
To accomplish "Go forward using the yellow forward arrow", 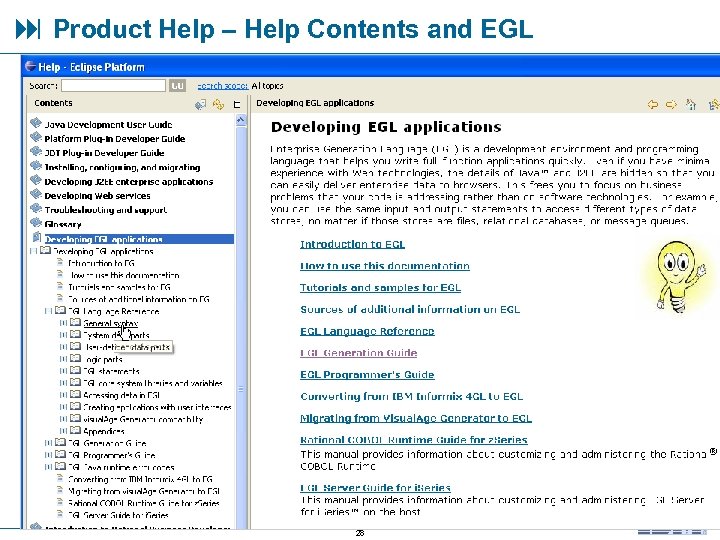I will pyautogui.click(x=671, y=104).
